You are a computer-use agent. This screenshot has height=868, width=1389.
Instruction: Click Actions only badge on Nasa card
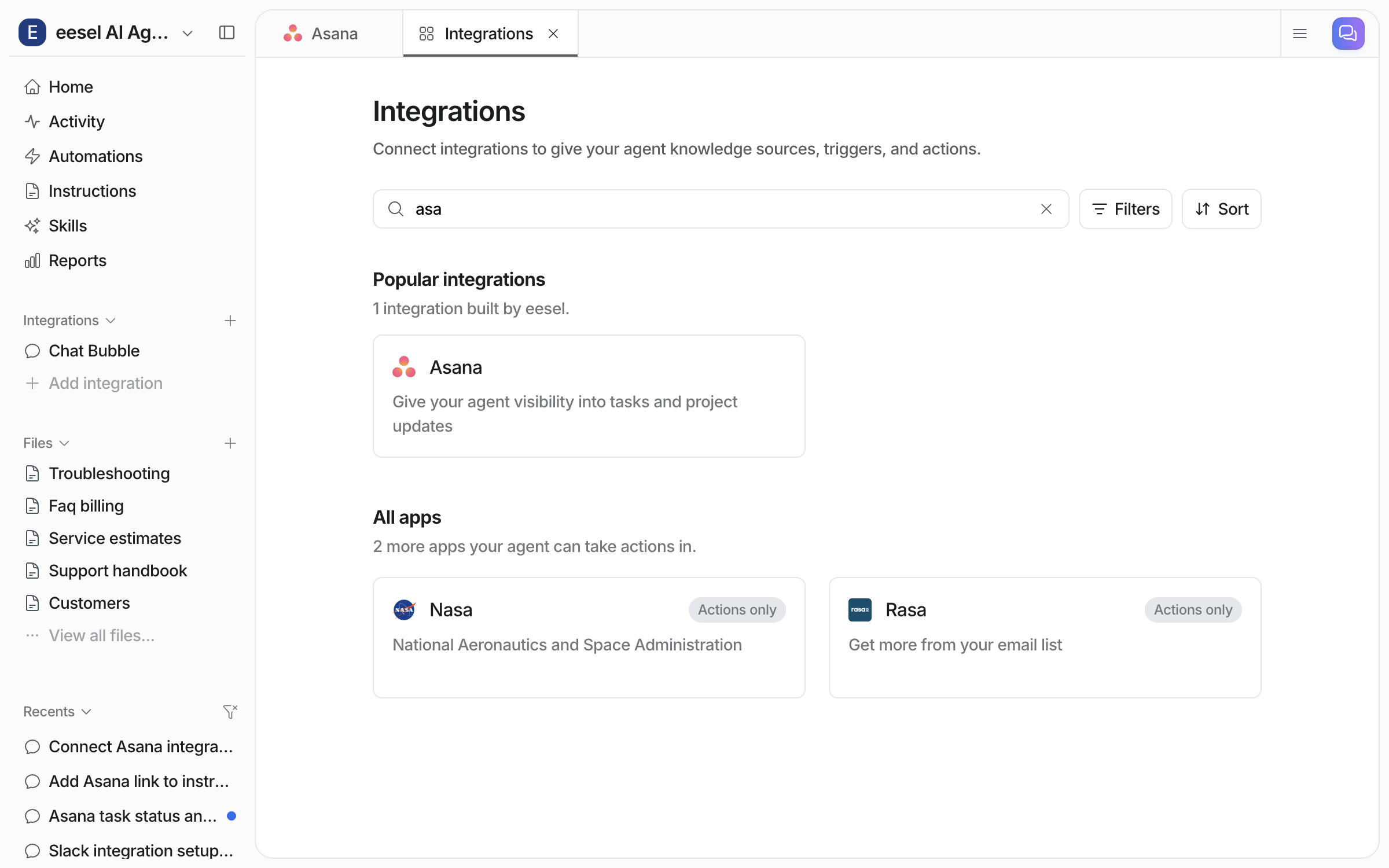pos(737,610)
